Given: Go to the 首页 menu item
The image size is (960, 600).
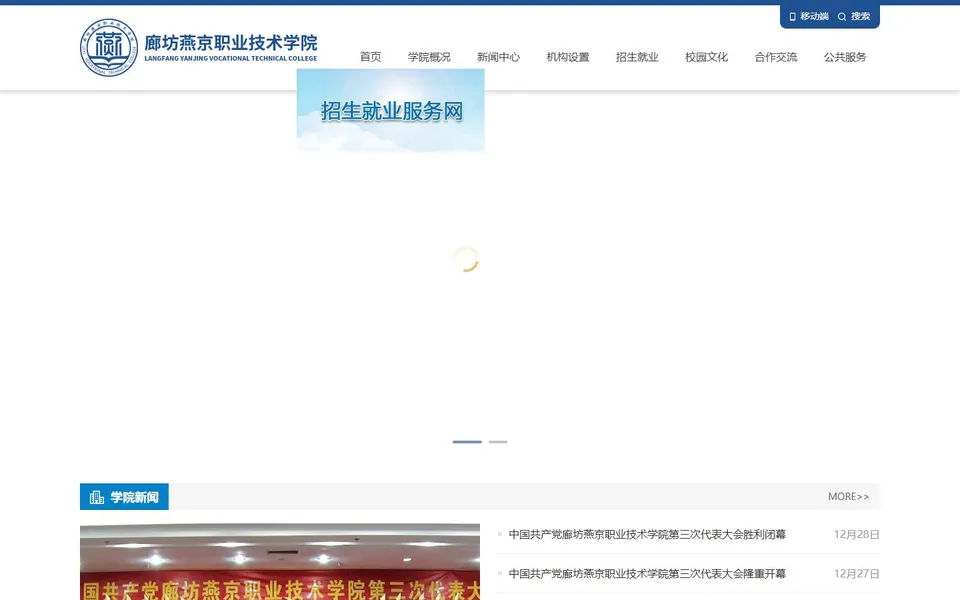Looking at the screenshot, I should 370,57.
